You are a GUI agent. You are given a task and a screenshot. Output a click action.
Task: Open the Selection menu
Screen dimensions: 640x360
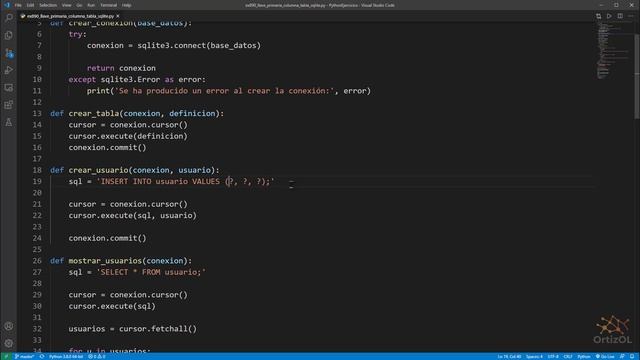pyautogui.click(x=48, y=5)
